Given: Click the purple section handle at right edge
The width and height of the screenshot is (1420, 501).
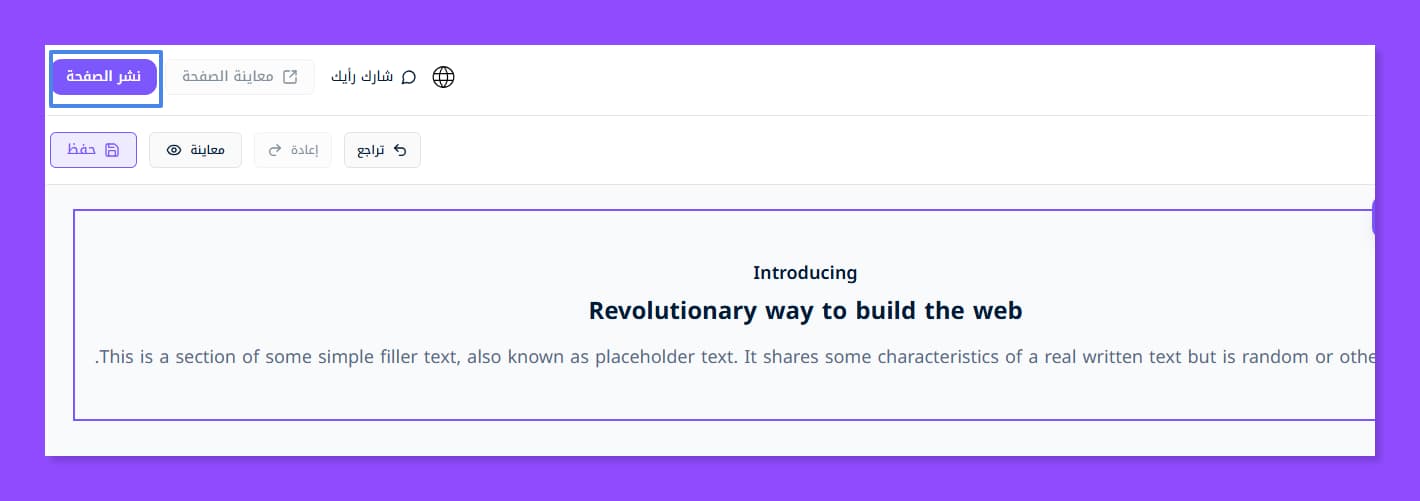Looking at the screenshot, I should pyautogui.click(x=1372, y=216).
